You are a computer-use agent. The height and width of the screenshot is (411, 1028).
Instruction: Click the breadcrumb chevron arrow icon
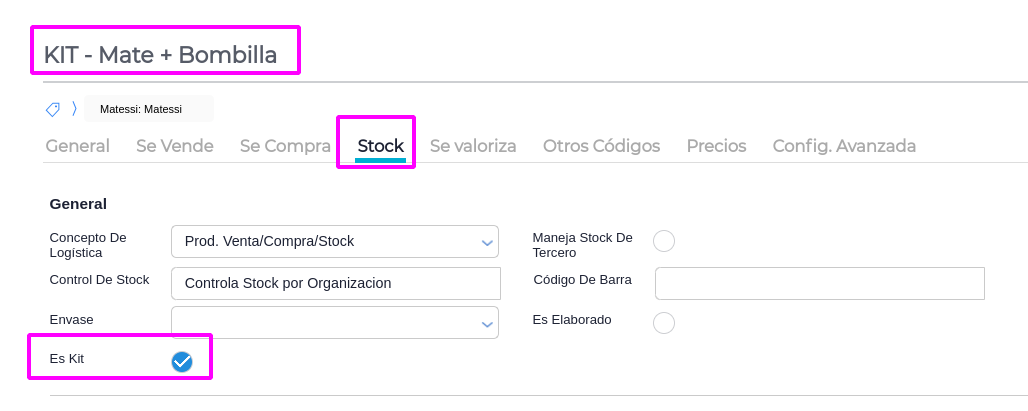click(x=74, y=109)
